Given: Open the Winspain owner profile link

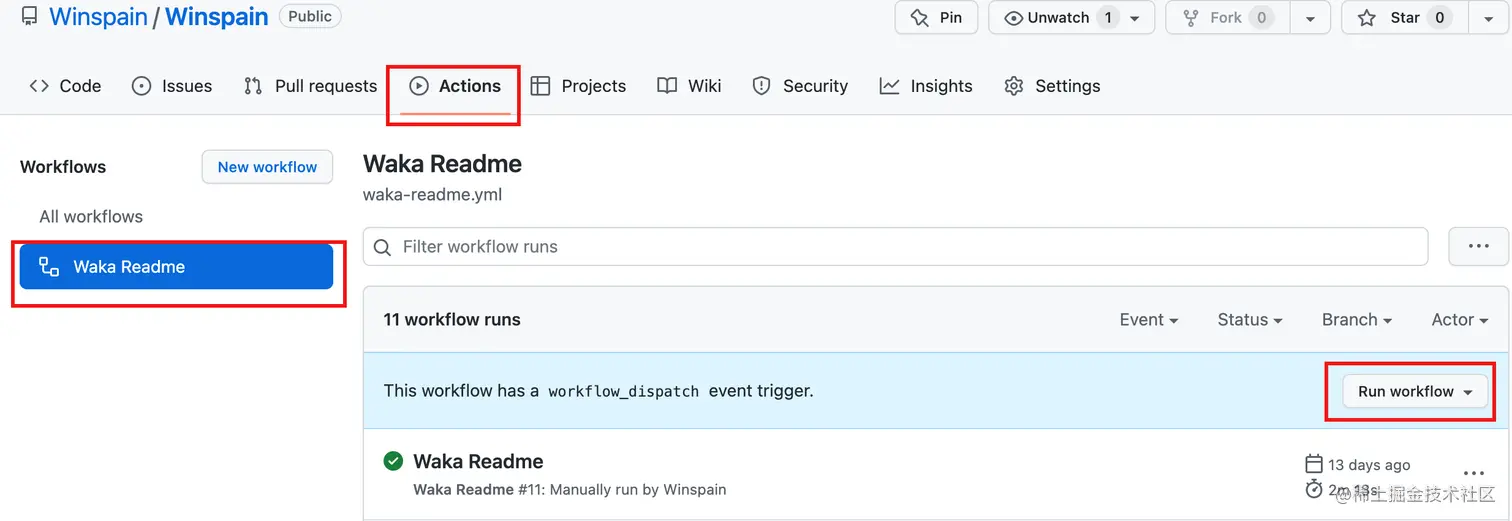Looking at the screenshot, I should (98, 17).
